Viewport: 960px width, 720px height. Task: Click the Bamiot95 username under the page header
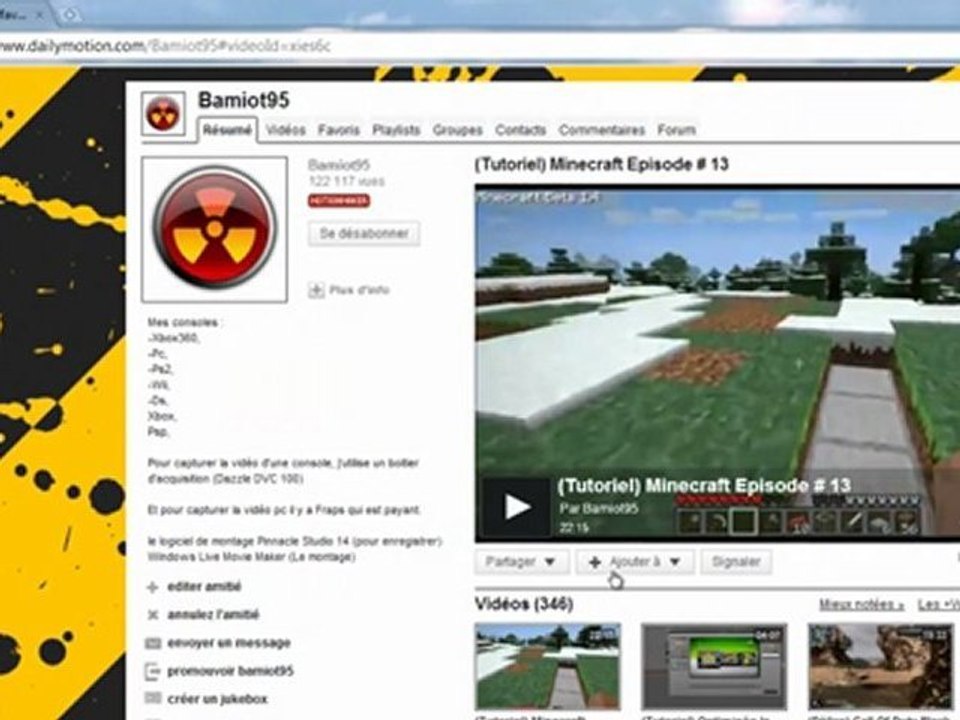(339, 165)
